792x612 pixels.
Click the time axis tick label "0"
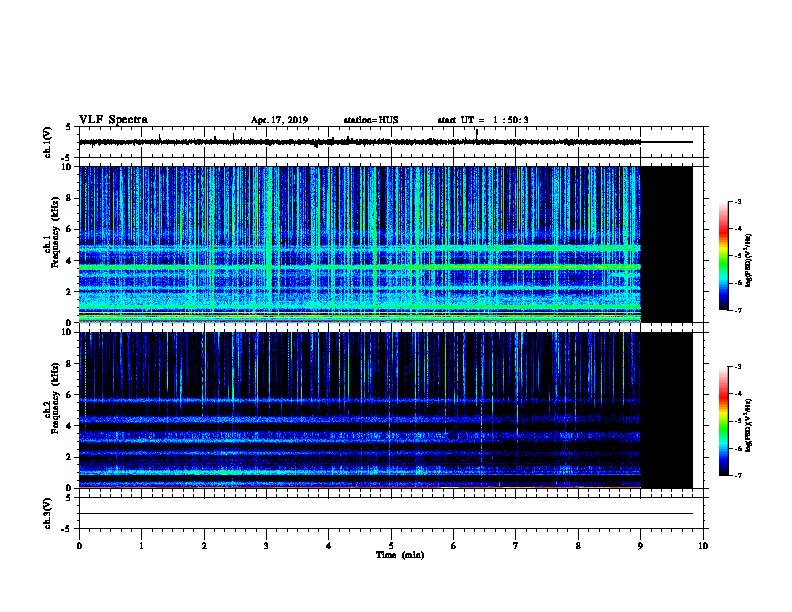coord(79,546)
